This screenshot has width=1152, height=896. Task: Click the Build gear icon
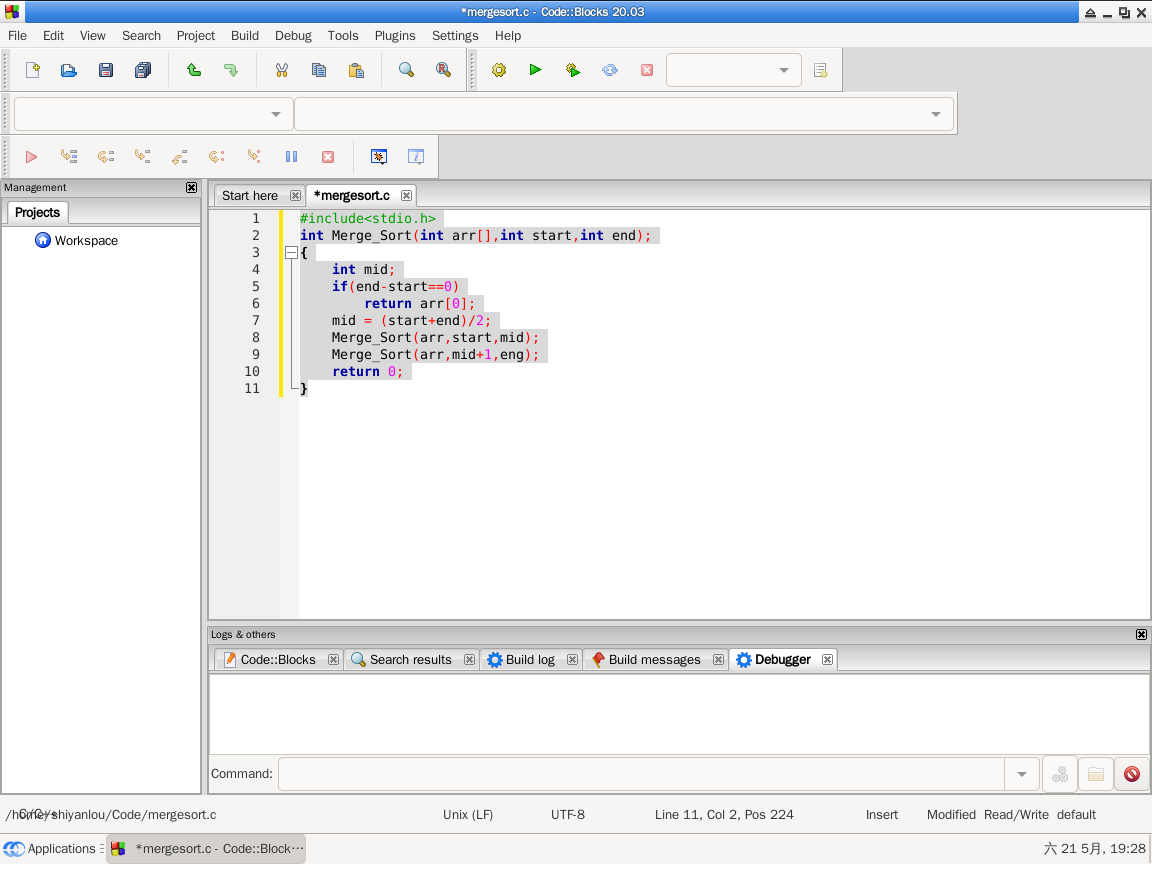pos(499,70)
